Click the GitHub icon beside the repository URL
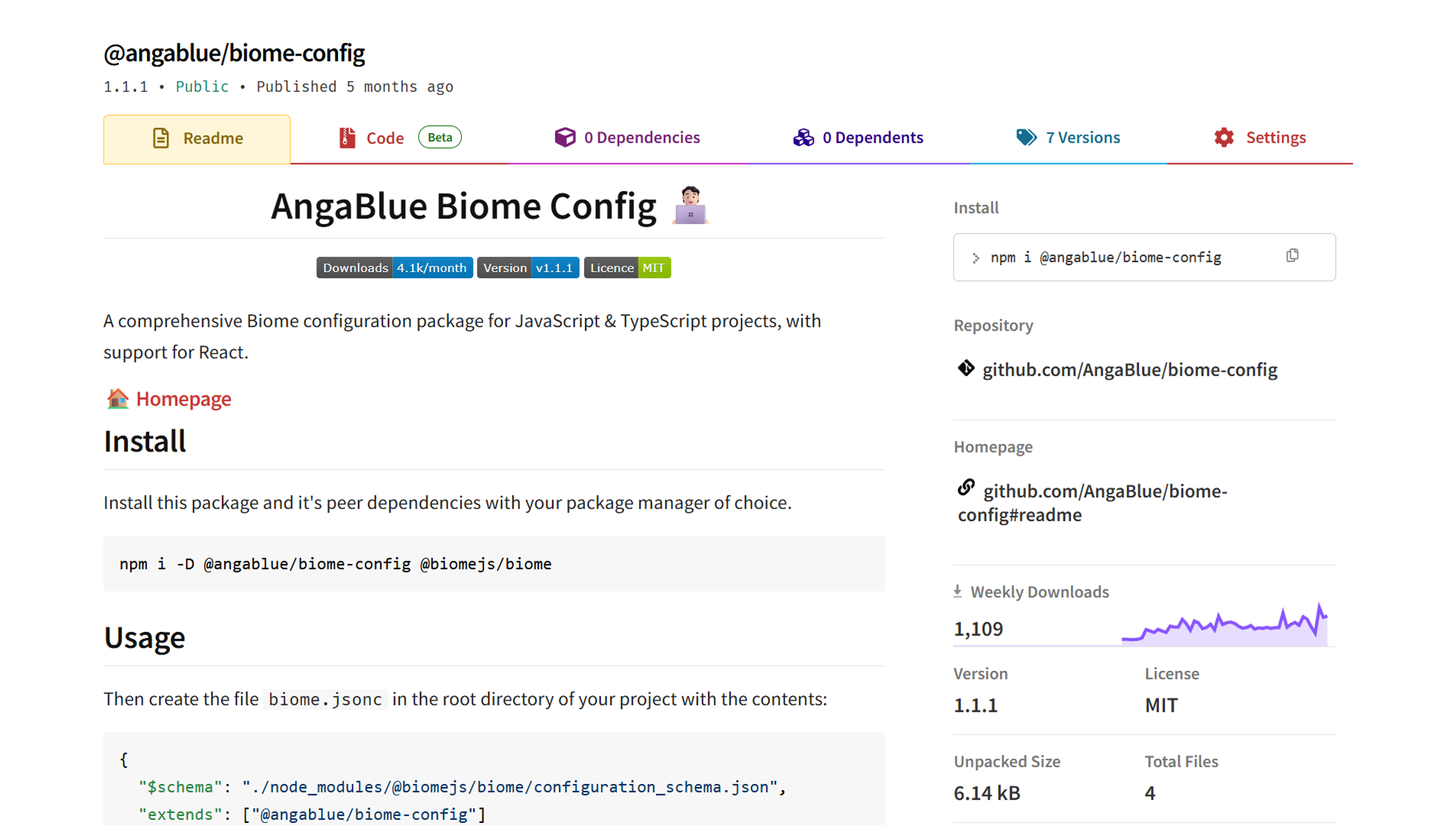 click(966, 369)
